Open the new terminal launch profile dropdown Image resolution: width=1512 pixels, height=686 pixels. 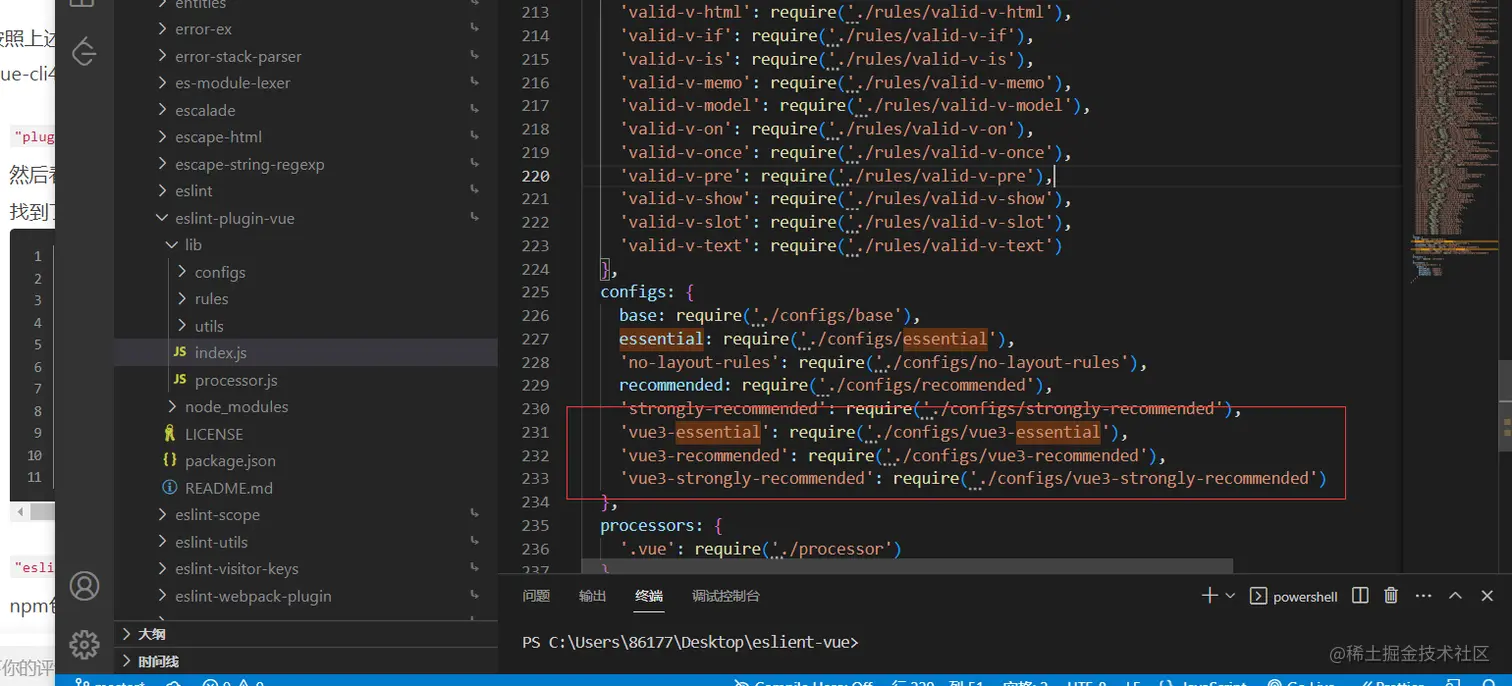1230,595
